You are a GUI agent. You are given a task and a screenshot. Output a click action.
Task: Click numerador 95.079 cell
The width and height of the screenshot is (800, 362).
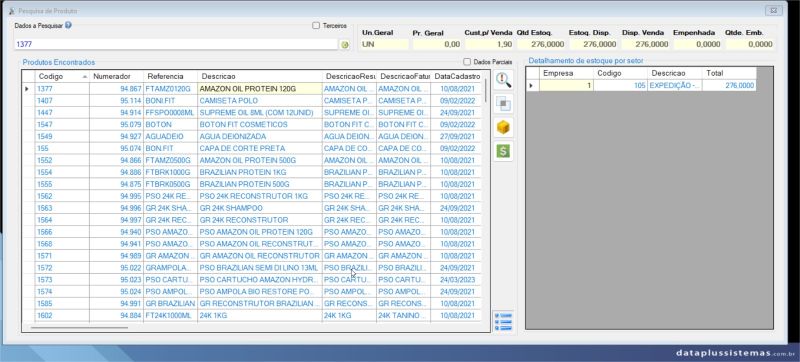116,124
